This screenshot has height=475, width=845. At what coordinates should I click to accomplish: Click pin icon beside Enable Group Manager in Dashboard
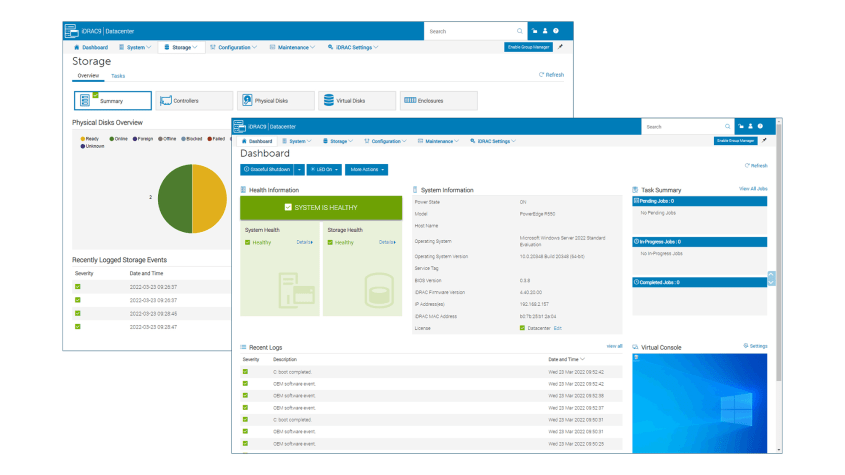764,141
